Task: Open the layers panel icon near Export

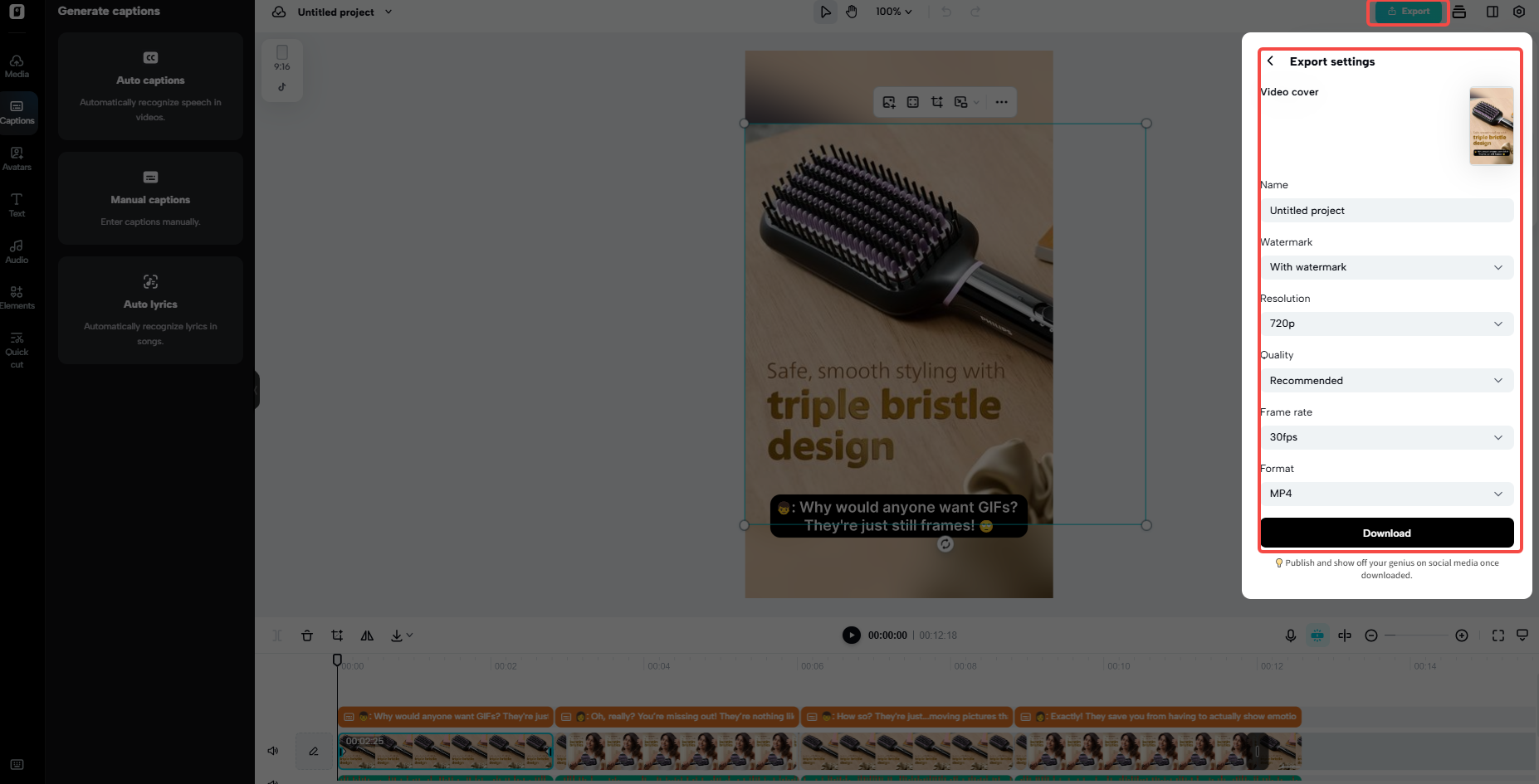Action: (x=1459, y=12)
